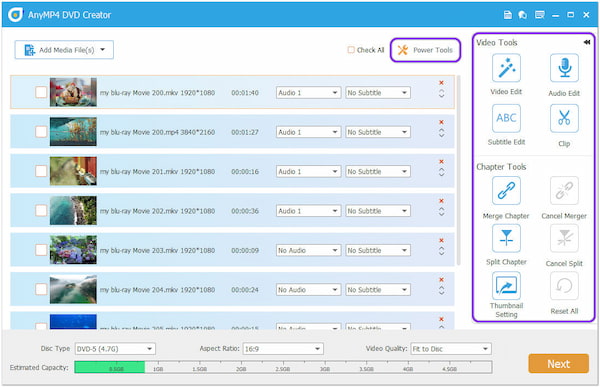
Task: Open Thumbnail Setting tool
Action: point(506,286)
